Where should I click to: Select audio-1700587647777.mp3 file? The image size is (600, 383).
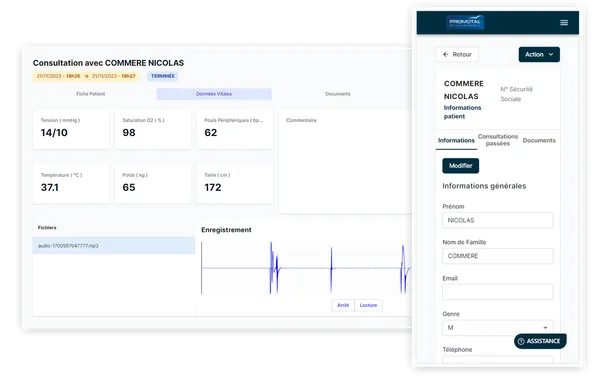tap(114, 246)
